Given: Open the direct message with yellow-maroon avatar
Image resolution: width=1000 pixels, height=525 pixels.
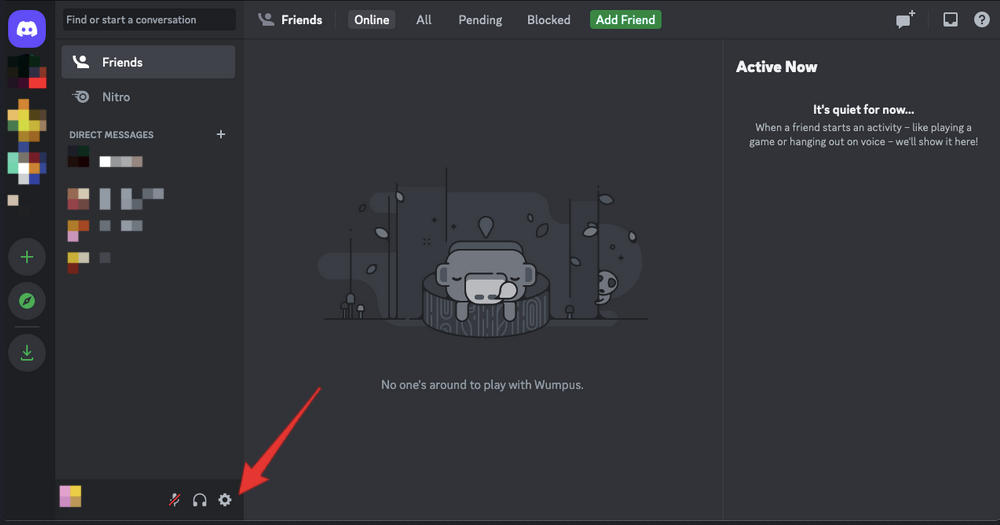Looking at the screenshot, I should point(148,262).
